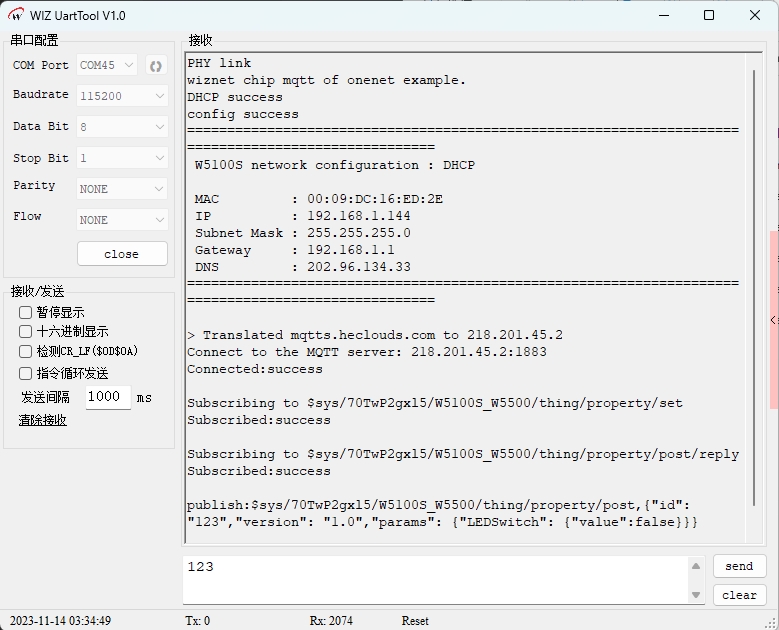Expand the Baudrate dropdown showing 115200
The height and width of the screenshot is (630, 779).
[122, 96]
